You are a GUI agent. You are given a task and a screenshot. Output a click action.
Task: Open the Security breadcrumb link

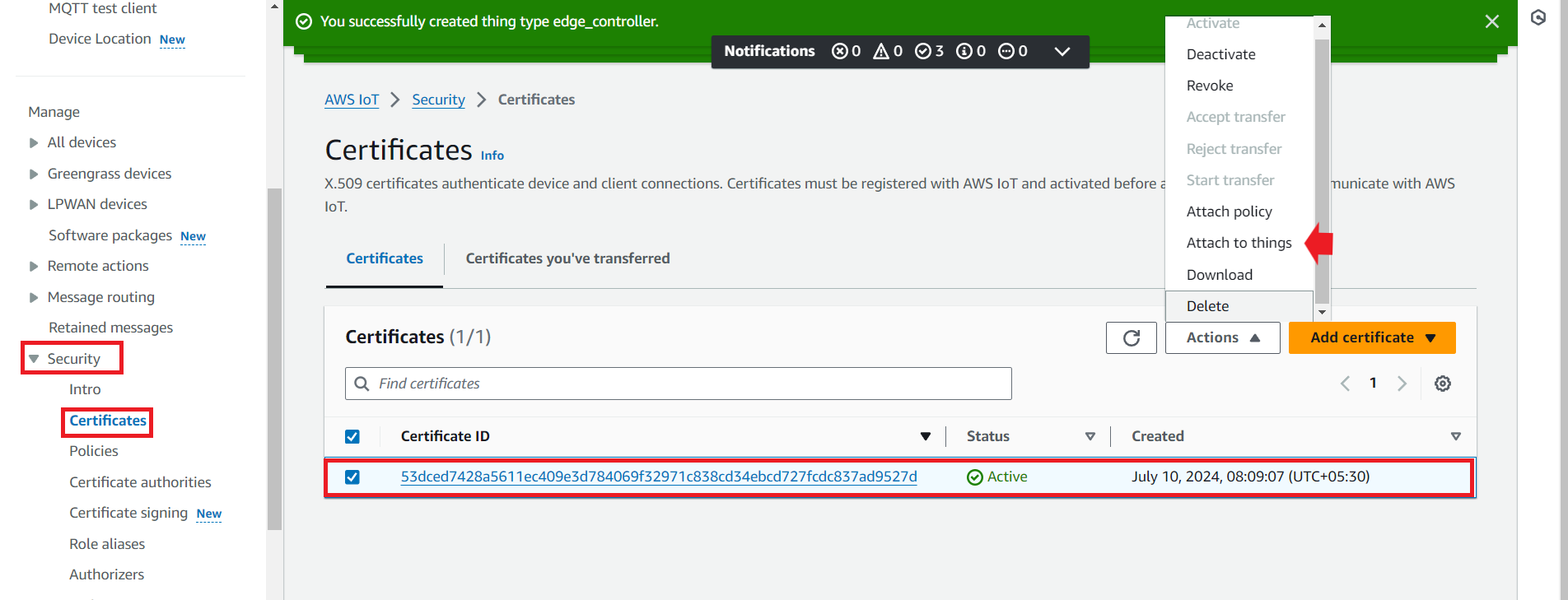click(438, 100)
